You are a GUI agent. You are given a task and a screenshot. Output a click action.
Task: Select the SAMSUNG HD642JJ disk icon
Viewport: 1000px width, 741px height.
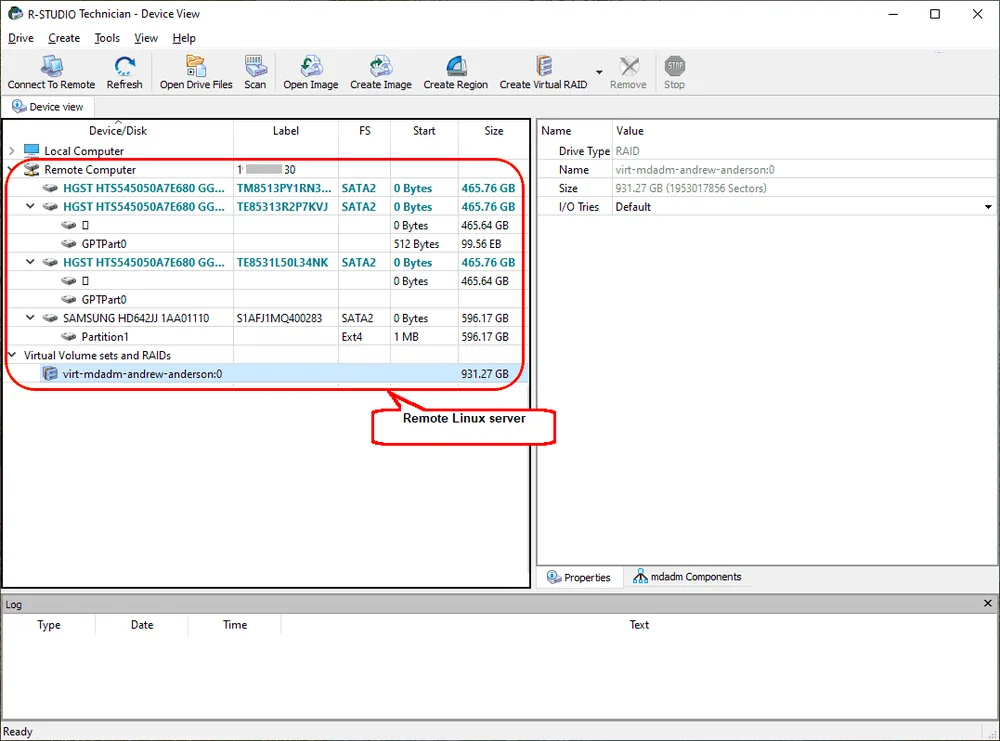click(x=50, y=318)
